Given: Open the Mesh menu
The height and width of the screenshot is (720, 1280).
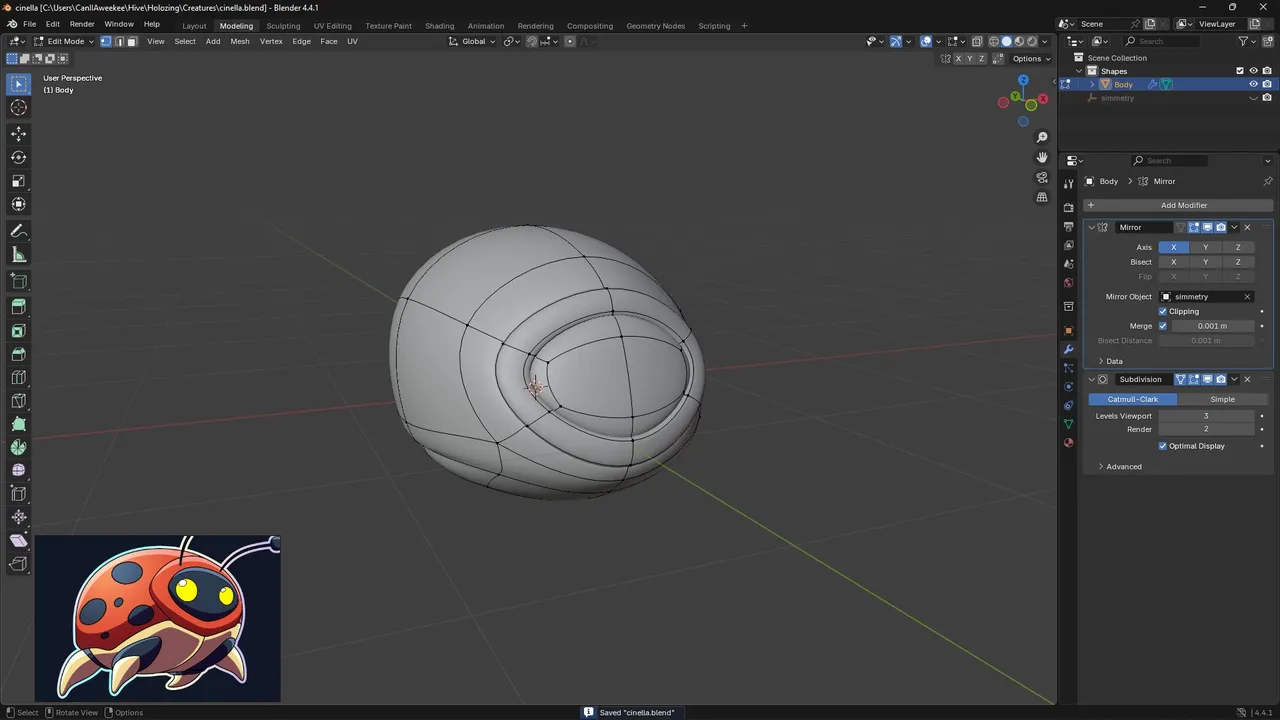Looking at the screenshot, I should pyautogui.click(x=240, y=41).
